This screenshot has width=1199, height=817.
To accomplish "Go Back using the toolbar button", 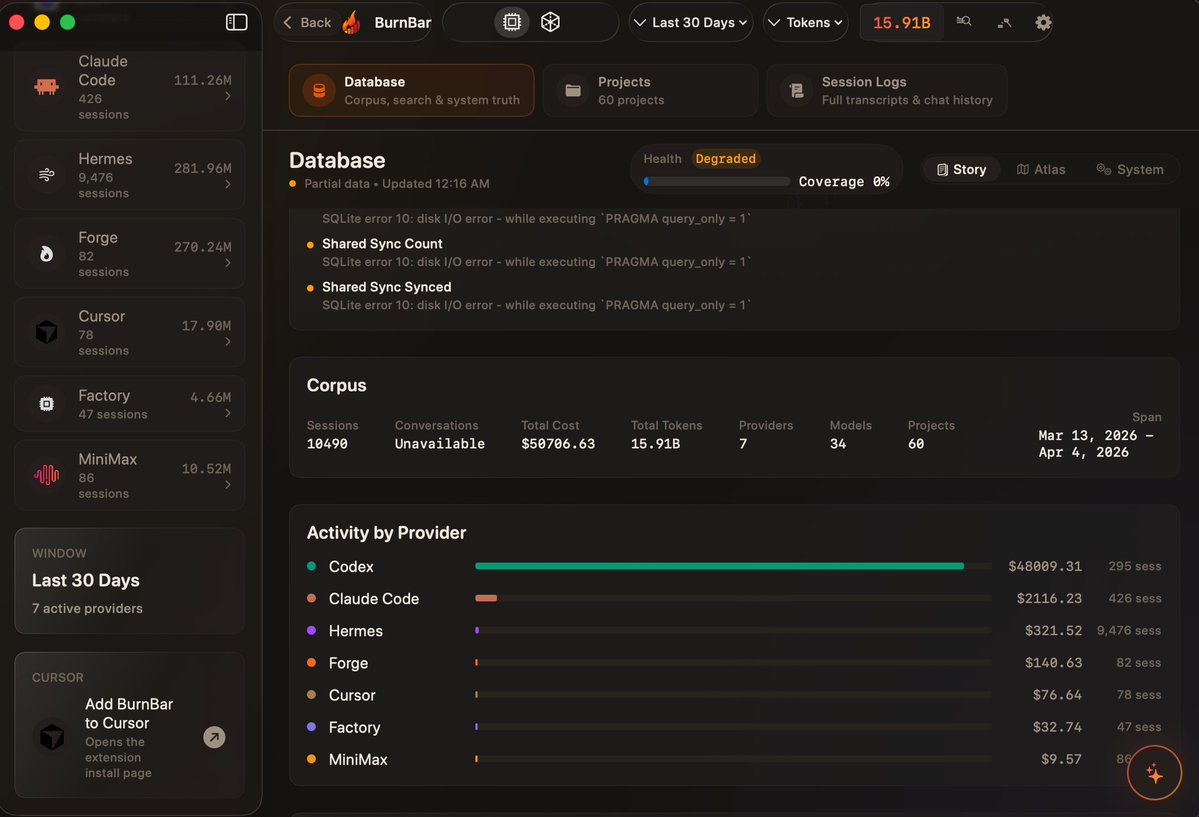I will [x=307, y=22].
